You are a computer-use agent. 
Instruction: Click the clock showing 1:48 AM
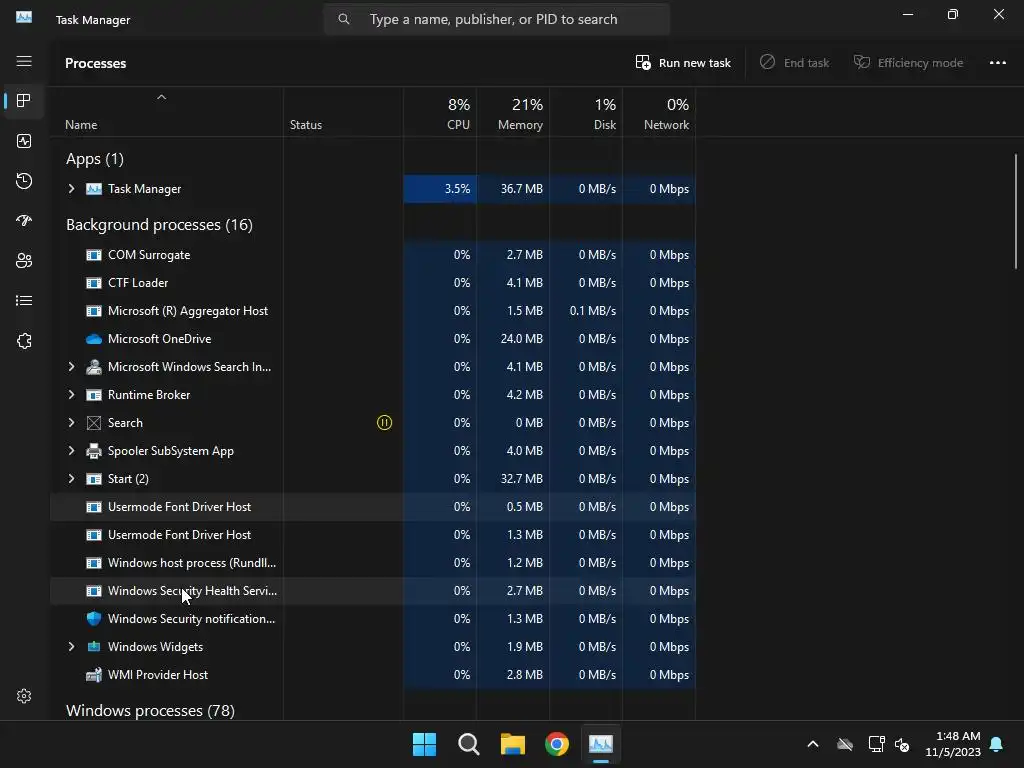[958, 736]
